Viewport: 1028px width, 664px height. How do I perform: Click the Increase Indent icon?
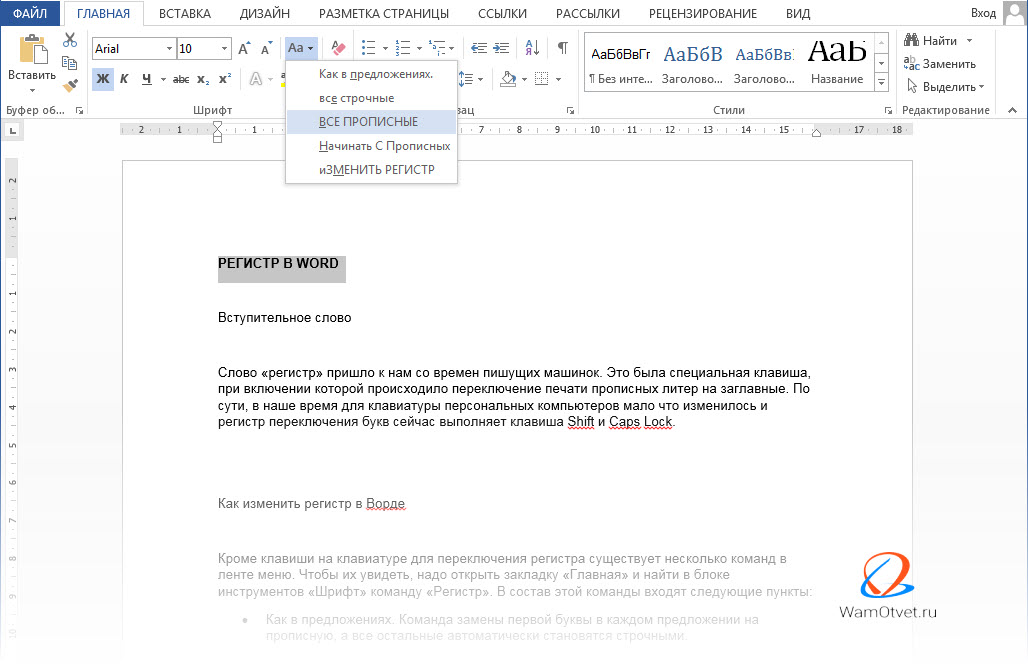(501, 48)
